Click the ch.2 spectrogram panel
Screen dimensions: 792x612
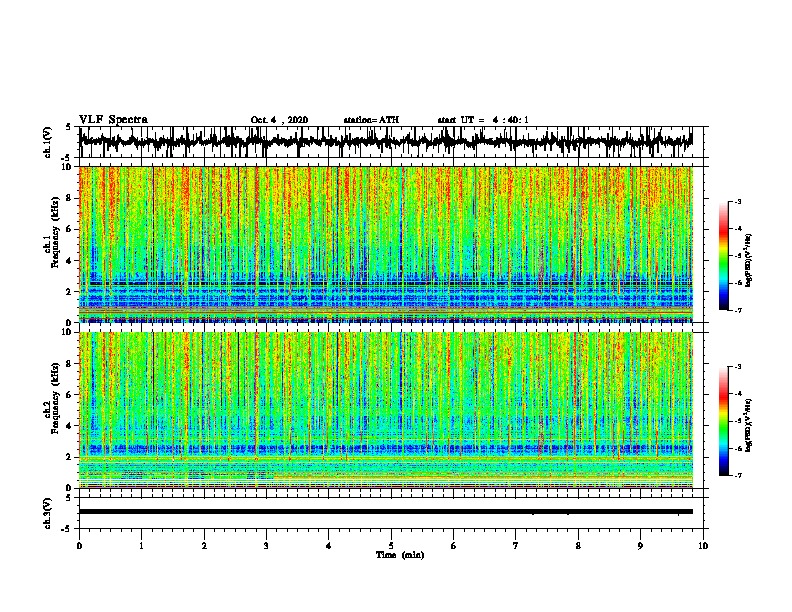pyautogui.click(x=386, y=410)
